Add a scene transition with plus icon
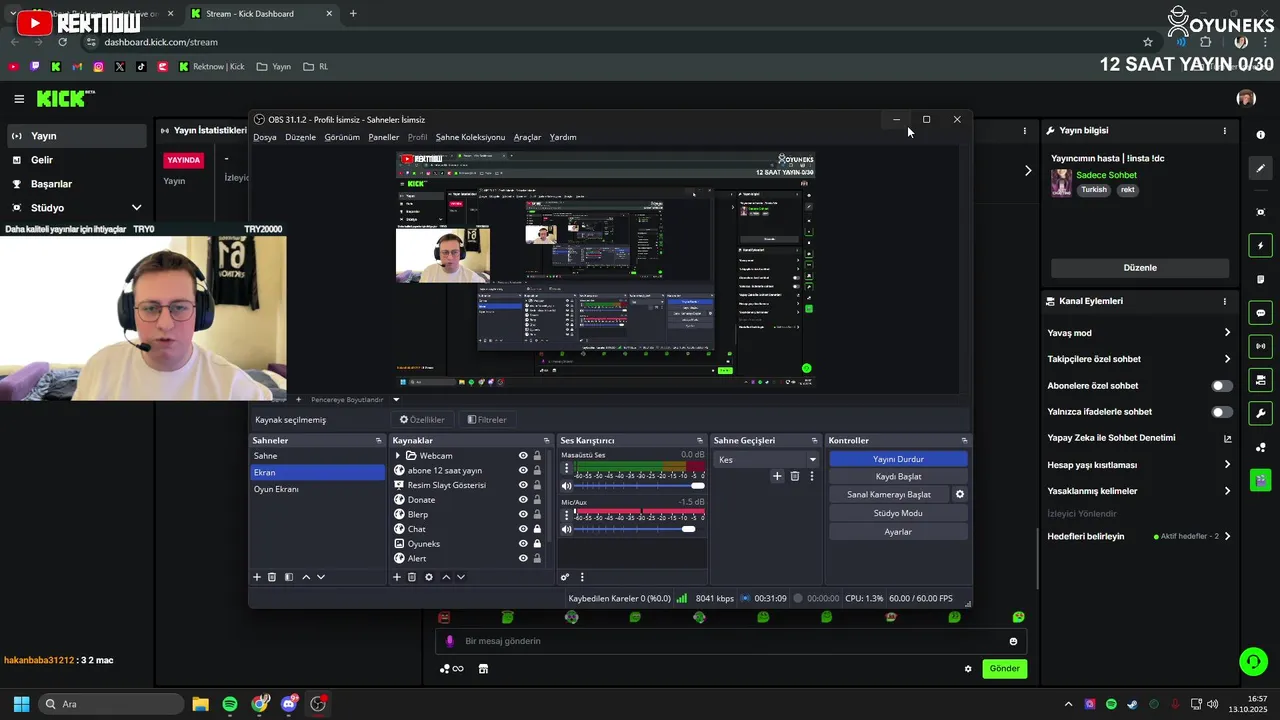1280x720 pixels. pyautogui.click(x=777, y=476)
